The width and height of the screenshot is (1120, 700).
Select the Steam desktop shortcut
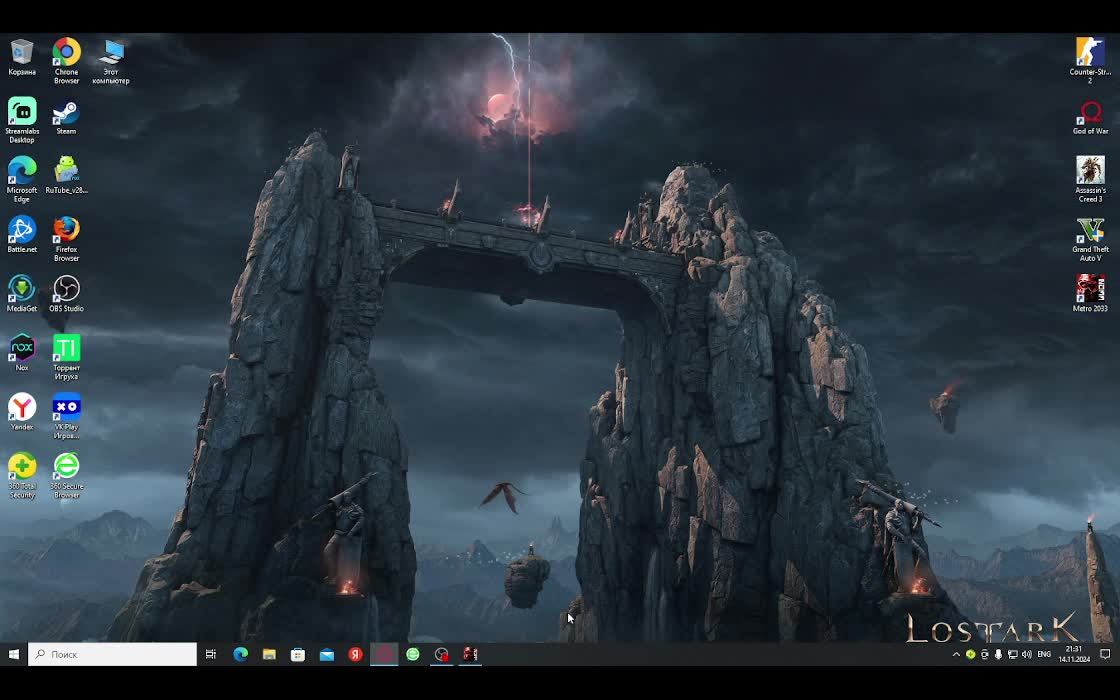(x=66, y=117)
